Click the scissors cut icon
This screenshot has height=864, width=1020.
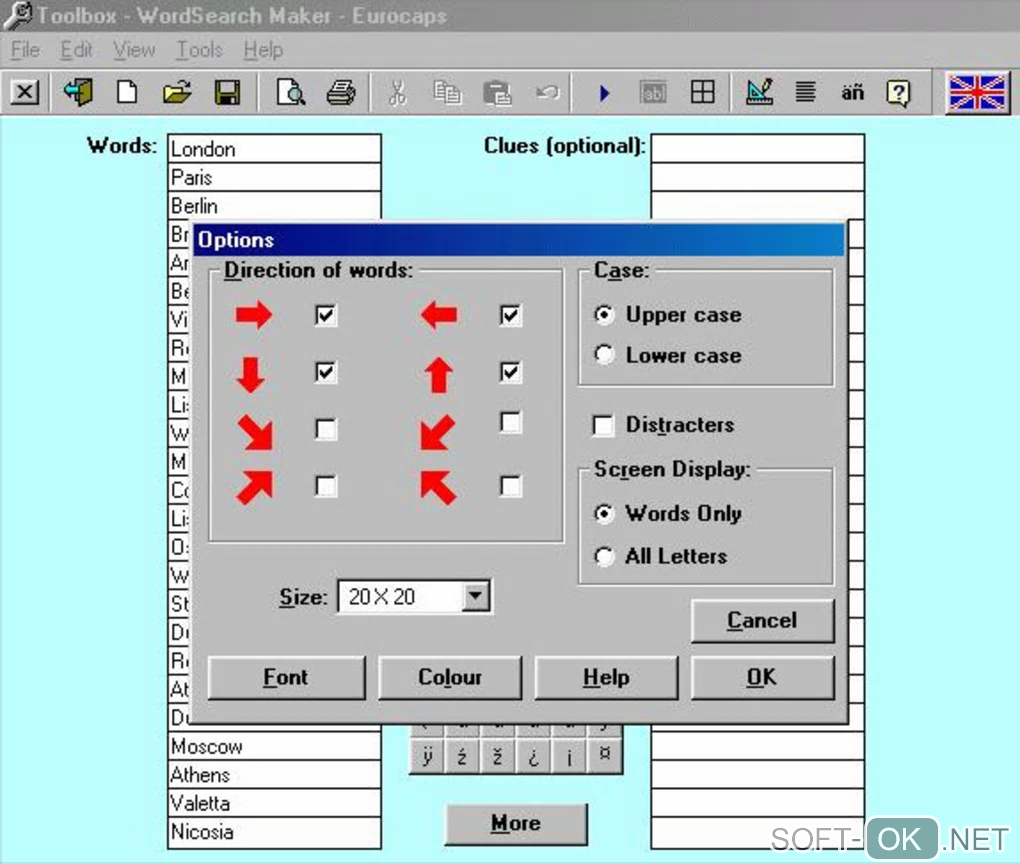[397, 92]
